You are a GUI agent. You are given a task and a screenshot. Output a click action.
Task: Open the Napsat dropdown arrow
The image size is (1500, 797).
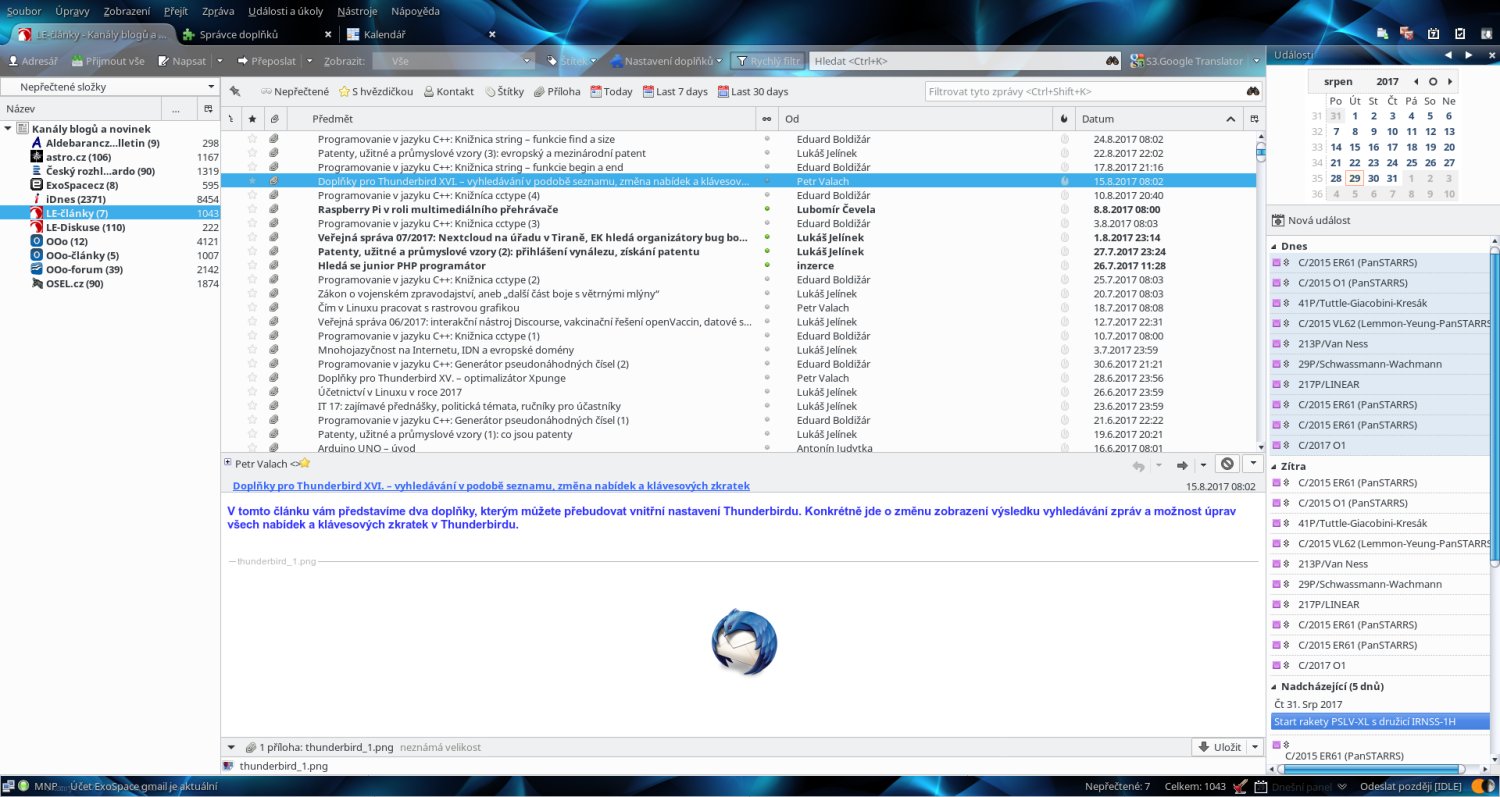218,61
